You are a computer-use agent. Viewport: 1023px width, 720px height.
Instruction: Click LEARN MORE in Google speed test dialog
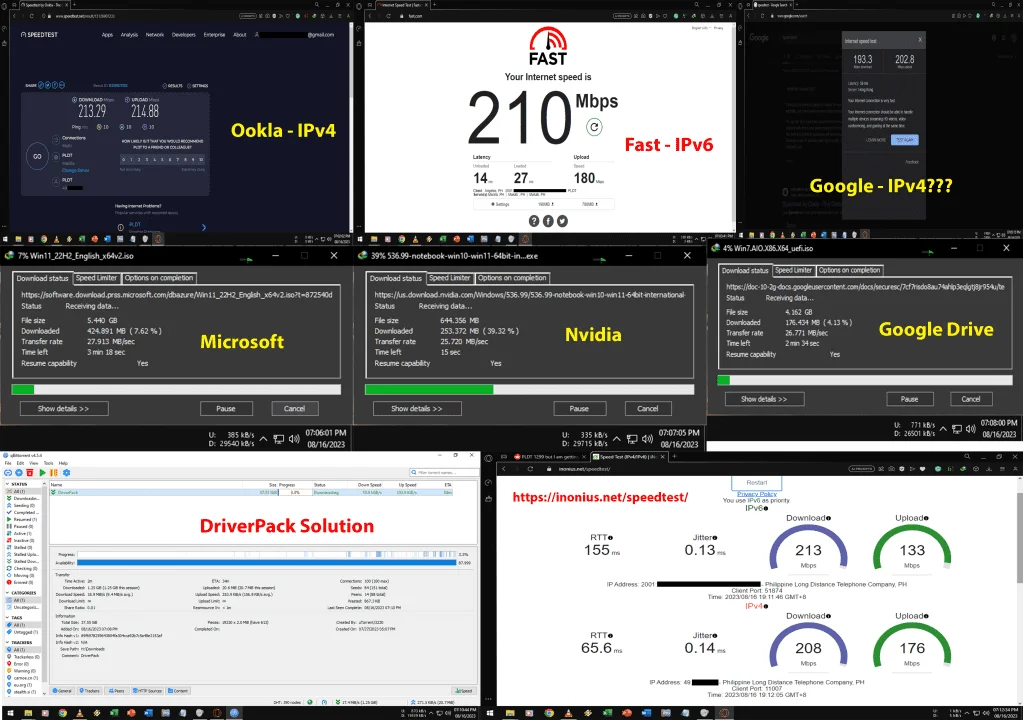(876, 140)
